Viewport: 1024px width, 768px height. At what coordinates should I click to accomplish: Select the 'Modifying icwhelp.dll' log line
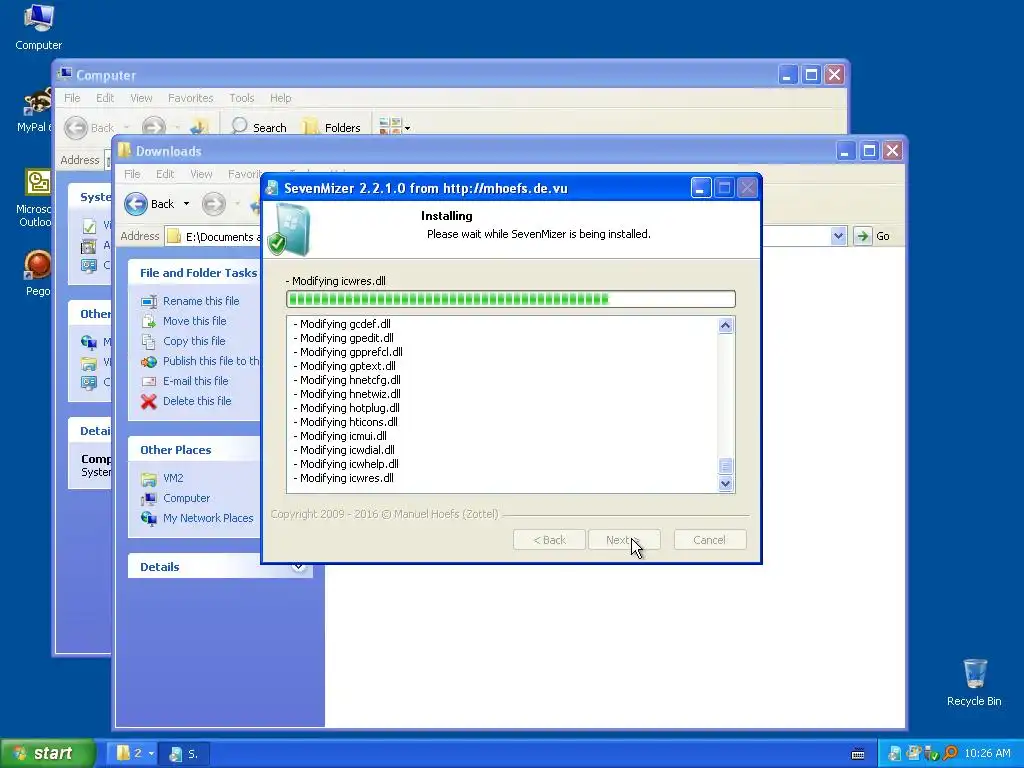345,464
